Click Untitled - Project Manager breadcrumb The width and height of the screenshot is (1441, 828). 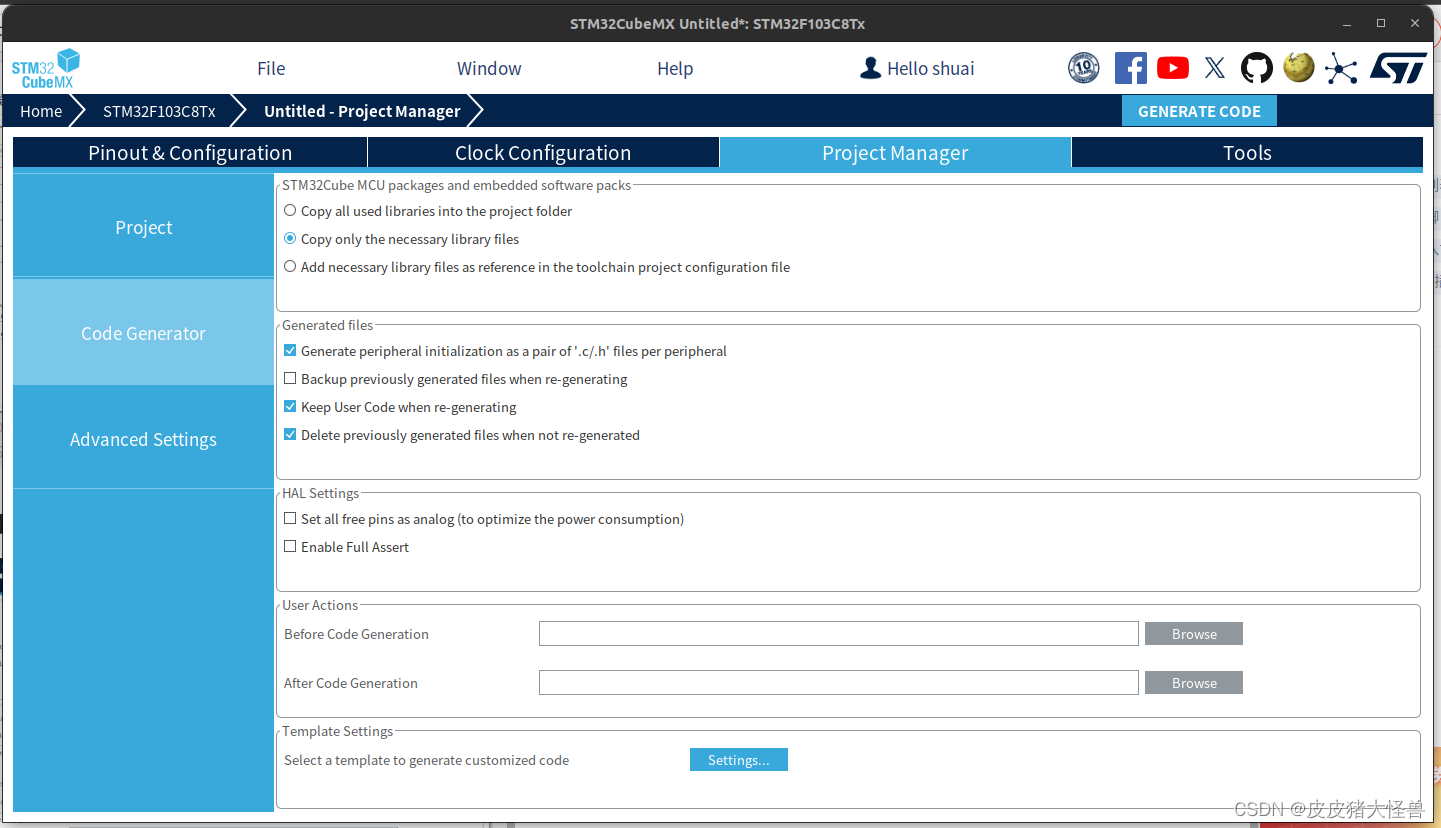click(362, 111)
